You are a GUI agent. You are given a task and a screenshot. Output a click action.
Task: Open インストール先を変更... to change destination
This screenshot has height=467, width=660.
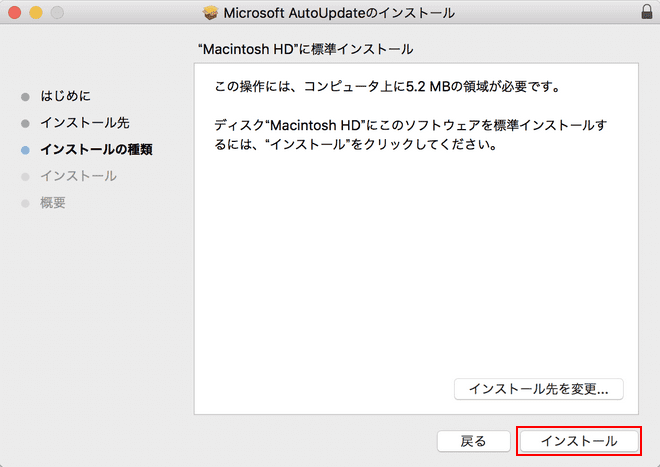pyautogui.click(x=538, y=389)
